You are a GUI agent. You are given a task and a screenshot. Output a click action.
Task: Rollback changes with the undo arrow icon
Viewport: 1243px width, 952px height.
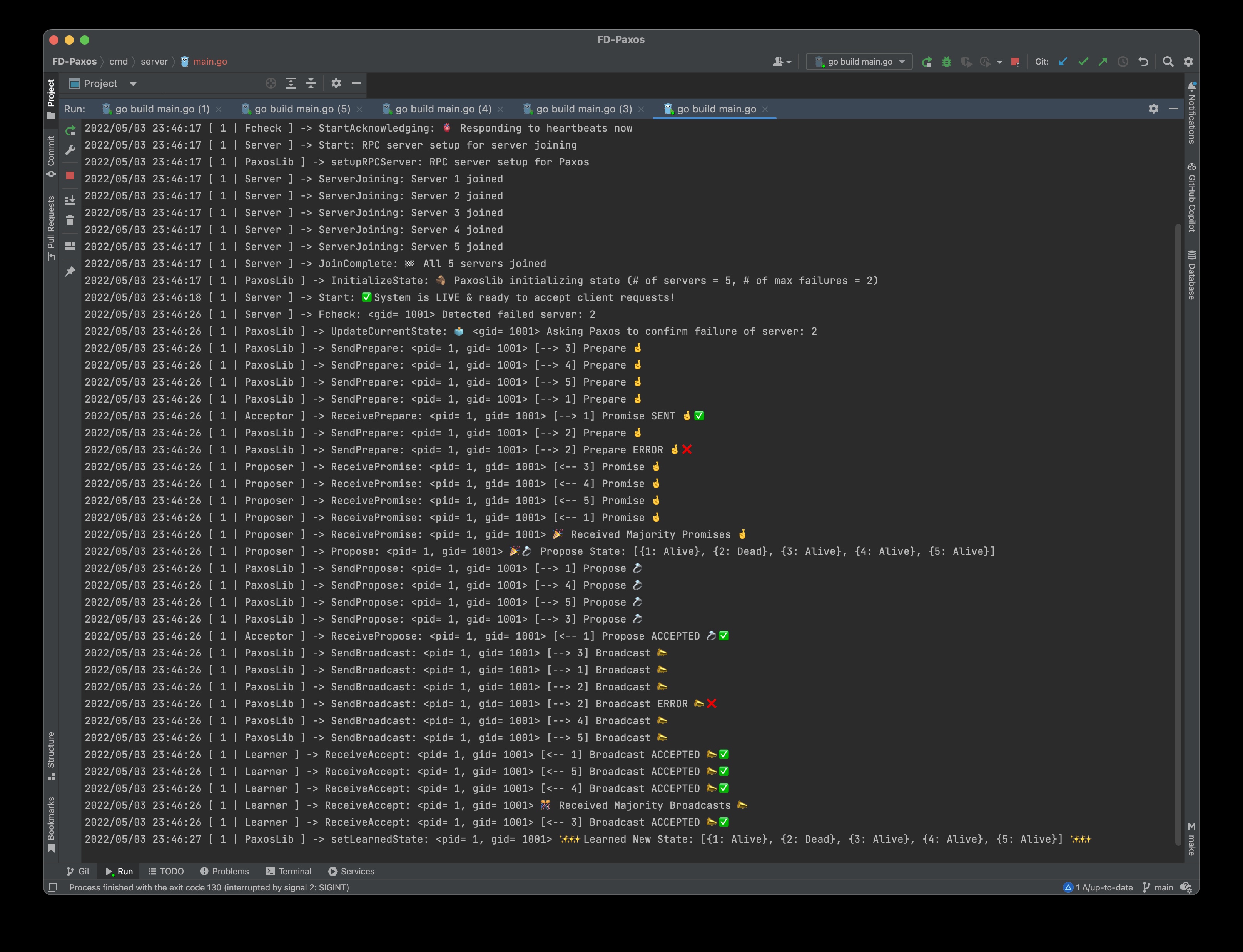point(1143,62)
